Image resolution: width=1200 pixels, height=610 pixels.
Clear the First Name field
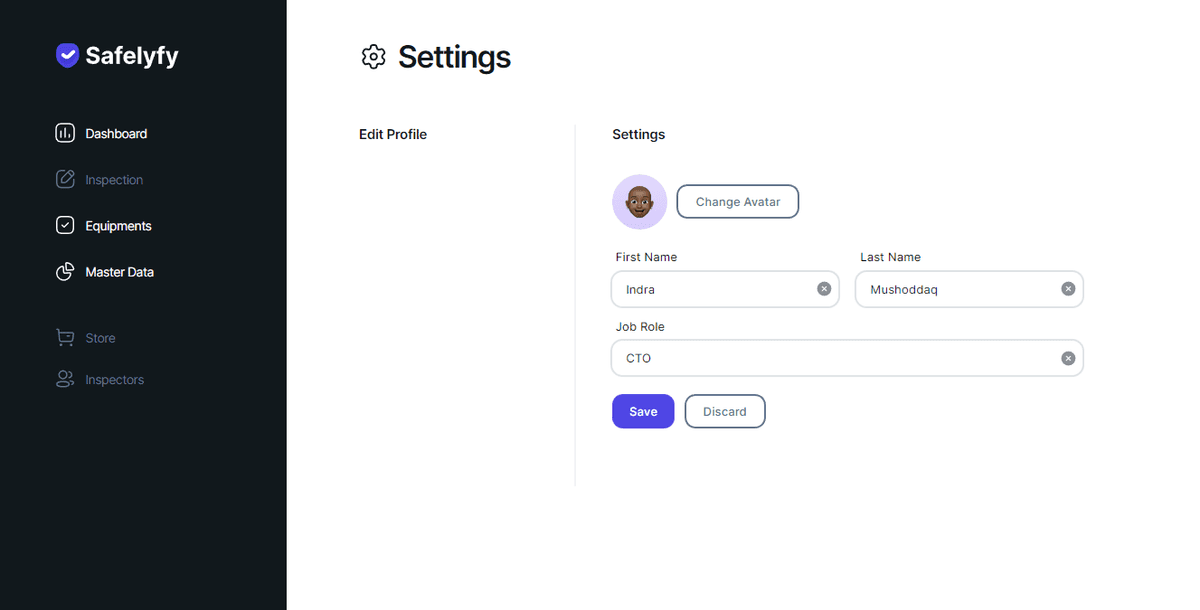824,289
